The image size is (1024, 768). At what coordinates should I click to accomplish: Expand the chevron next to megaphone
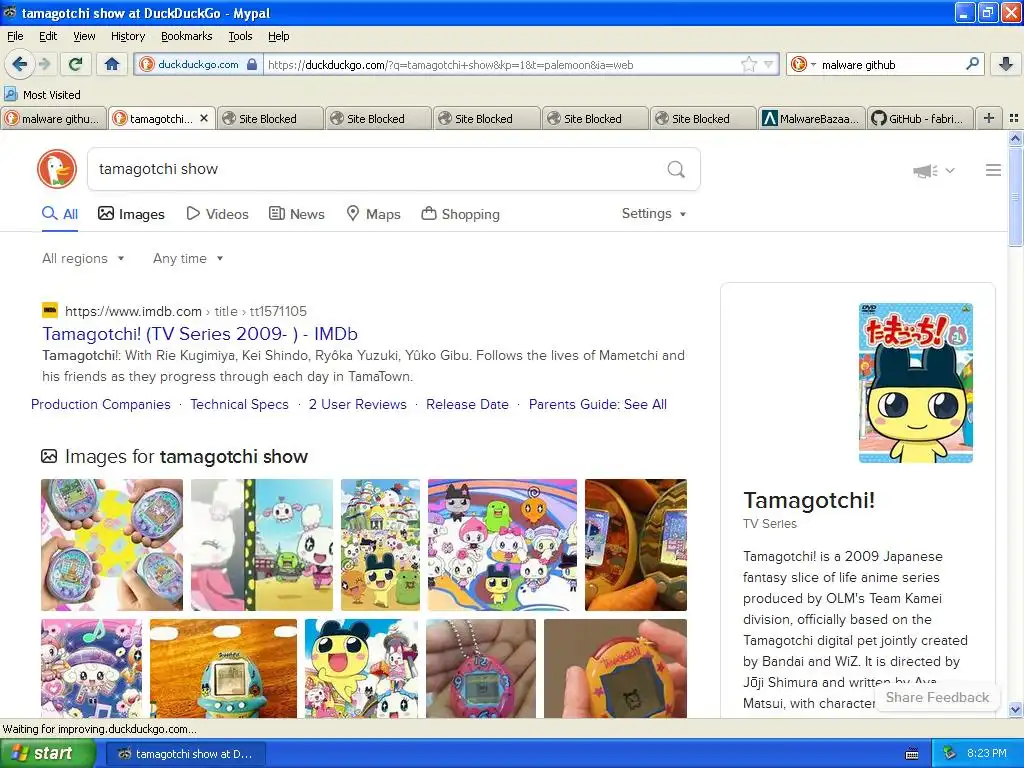(x=950, y=170)
